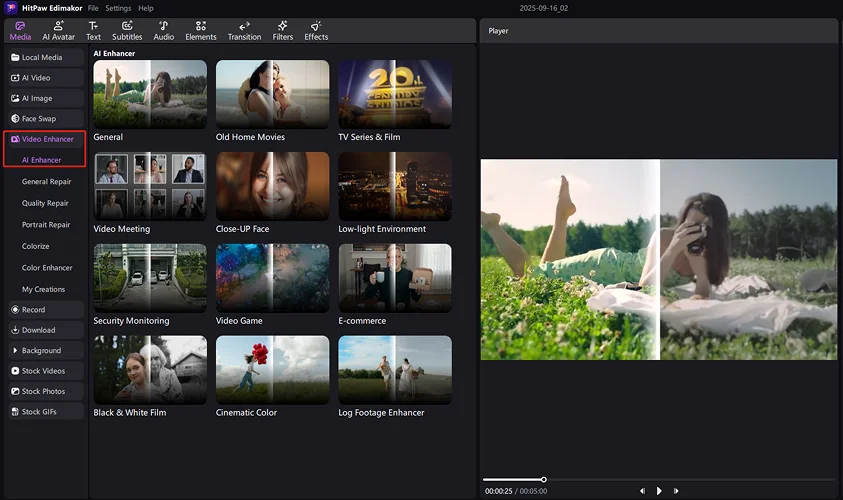Expand the Background section
843x500 pixels.
tap(44, 351)
